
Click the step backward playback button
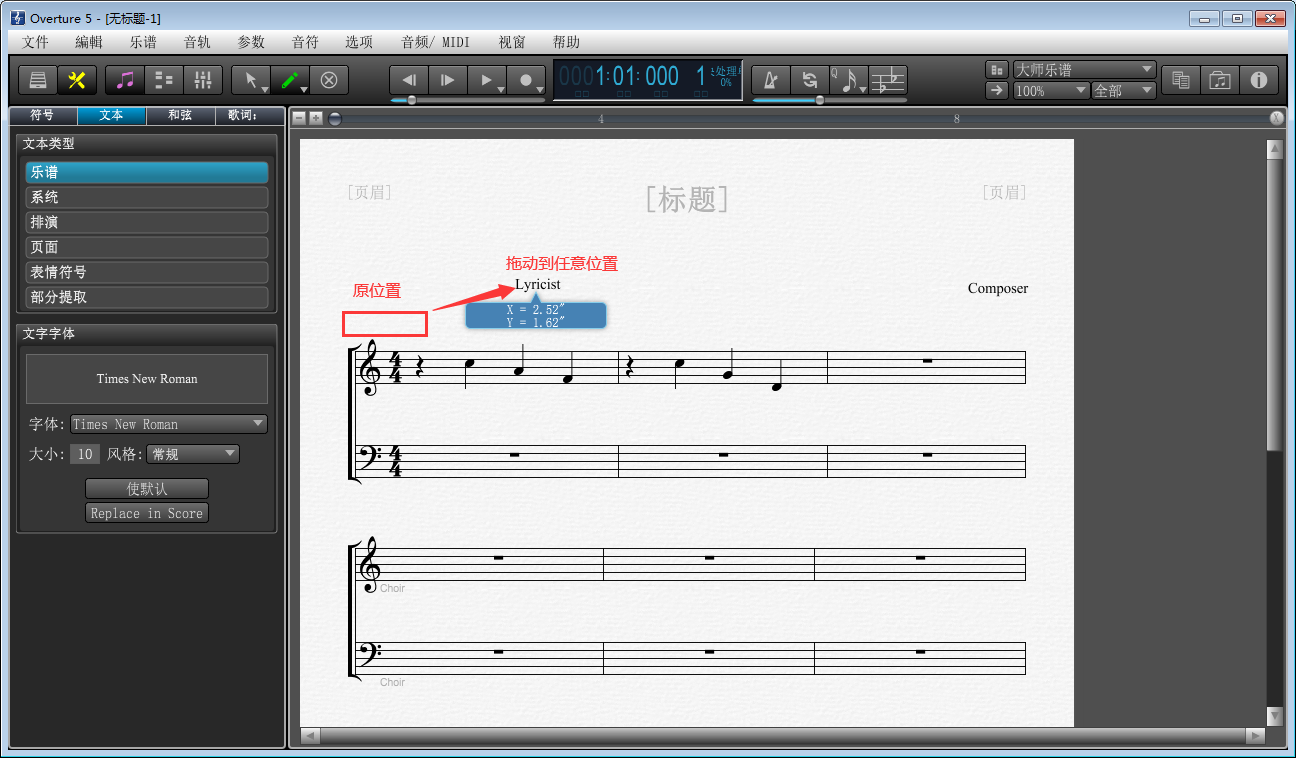pyautogui.click(x=409, y=80)
